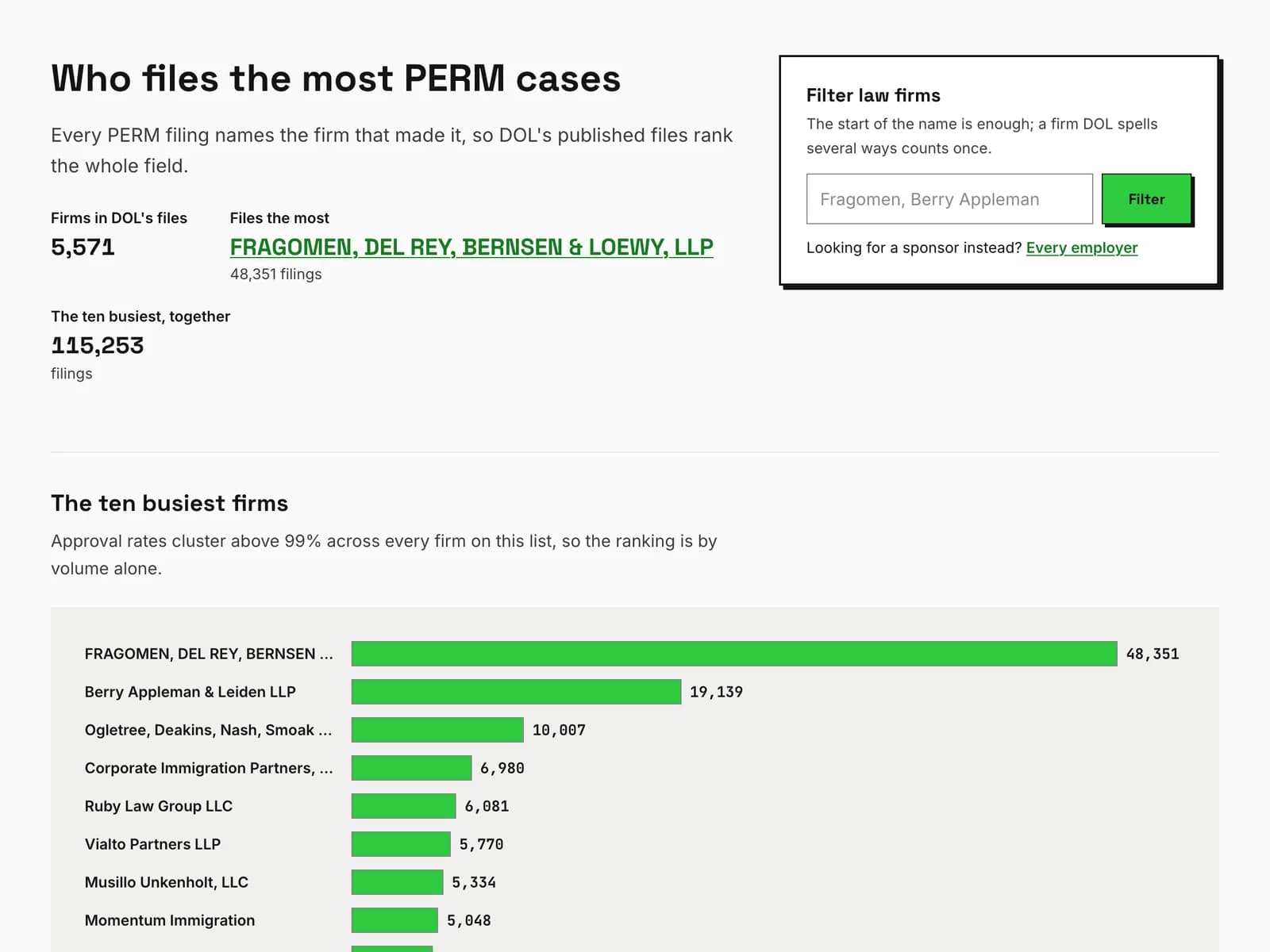This screenshot has height=952, width=1270.
Task: Click the green Filter button
Action: [x=1146, y=199]
